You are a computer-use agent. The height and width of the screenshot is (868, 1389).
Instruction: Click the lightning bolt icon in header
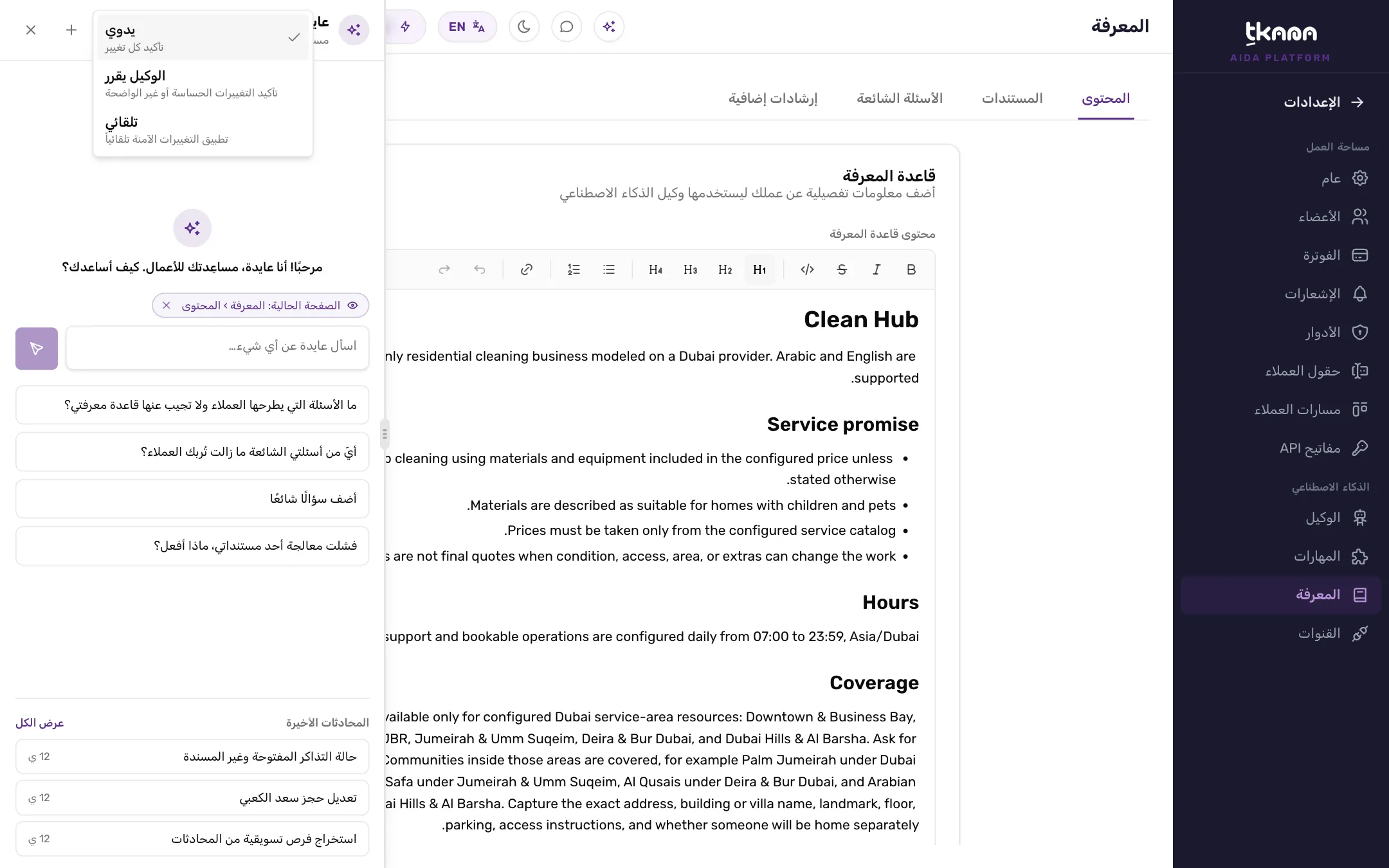[405, 27]
